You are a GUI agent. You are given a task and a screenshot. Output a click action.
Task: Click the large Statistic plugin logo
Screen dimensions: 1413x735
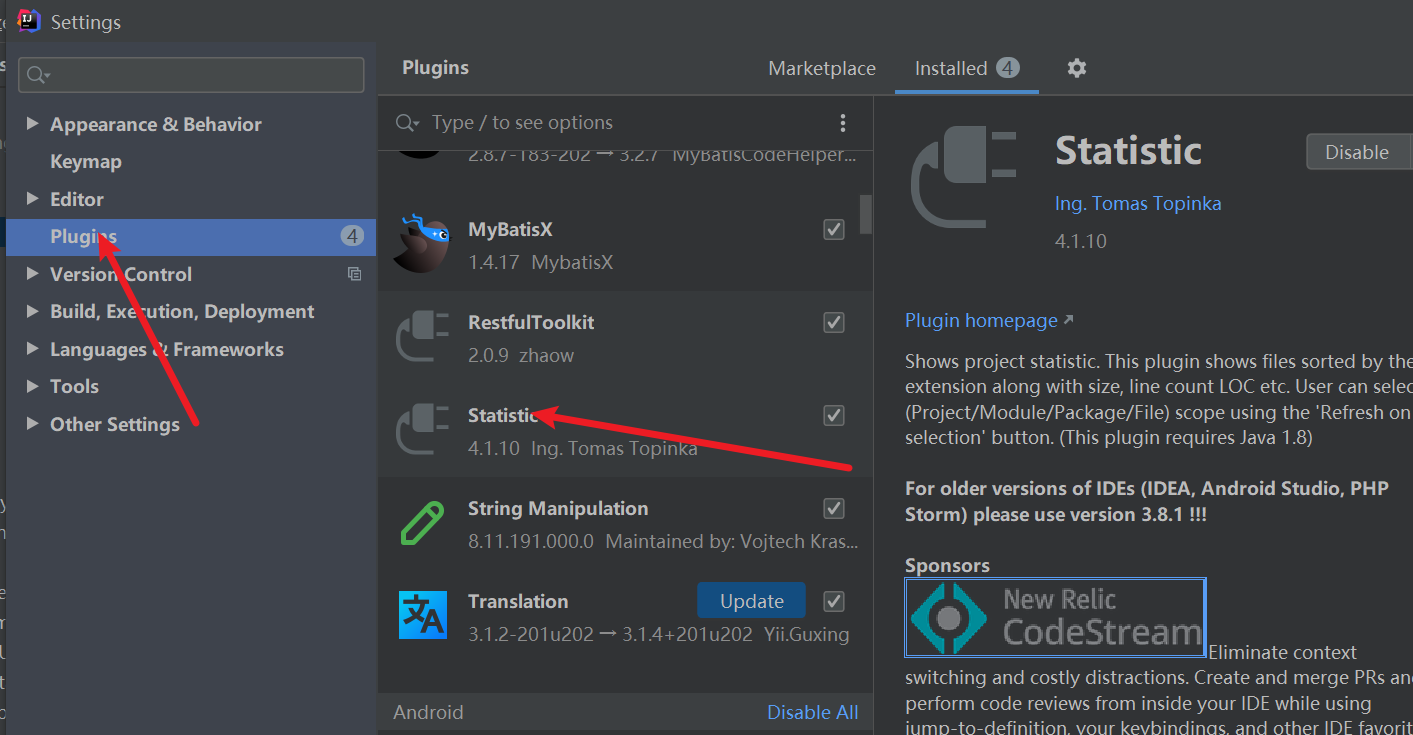(963, 177)
